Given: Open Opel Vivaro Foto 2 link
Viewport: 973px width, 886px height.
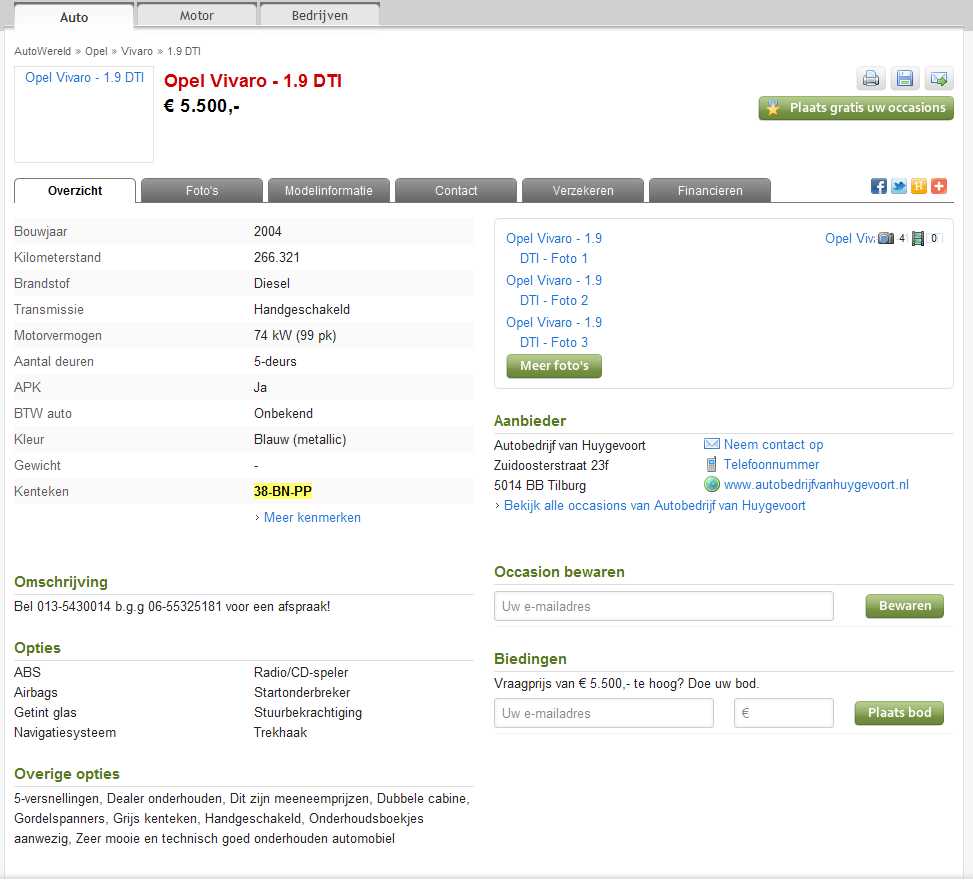Looking at the screenshot, I should 554,290.
